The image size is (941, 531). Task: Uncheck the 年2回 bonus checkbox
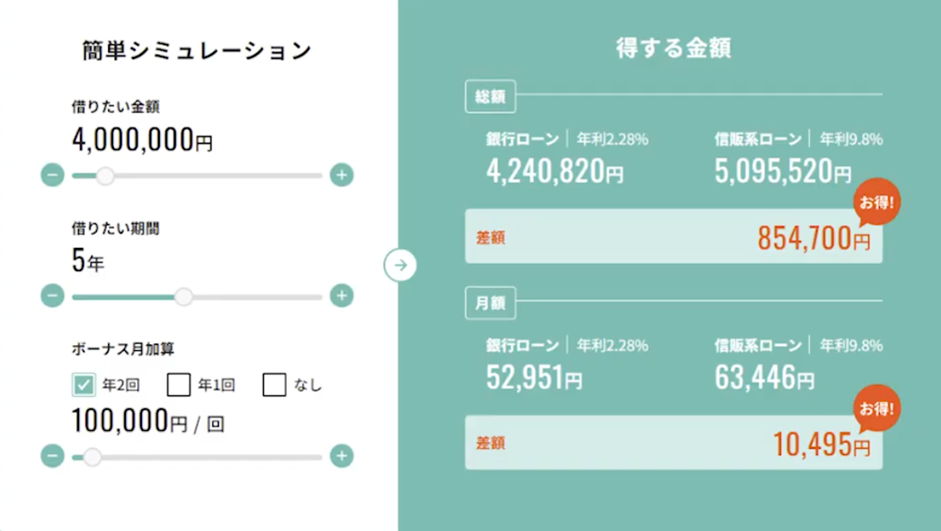(84, 384)
